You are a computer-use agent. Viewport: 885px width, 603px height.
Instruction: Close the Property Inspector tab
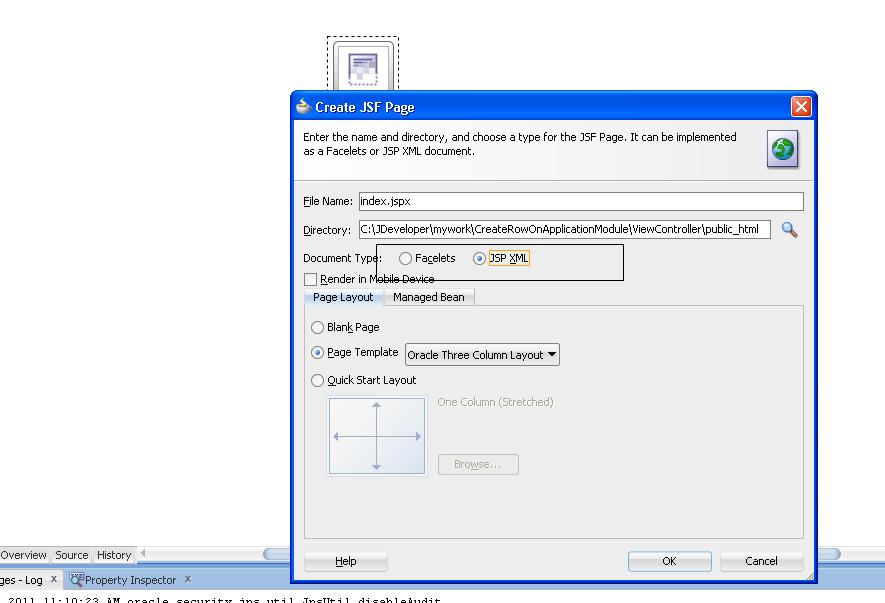point(188,579)
